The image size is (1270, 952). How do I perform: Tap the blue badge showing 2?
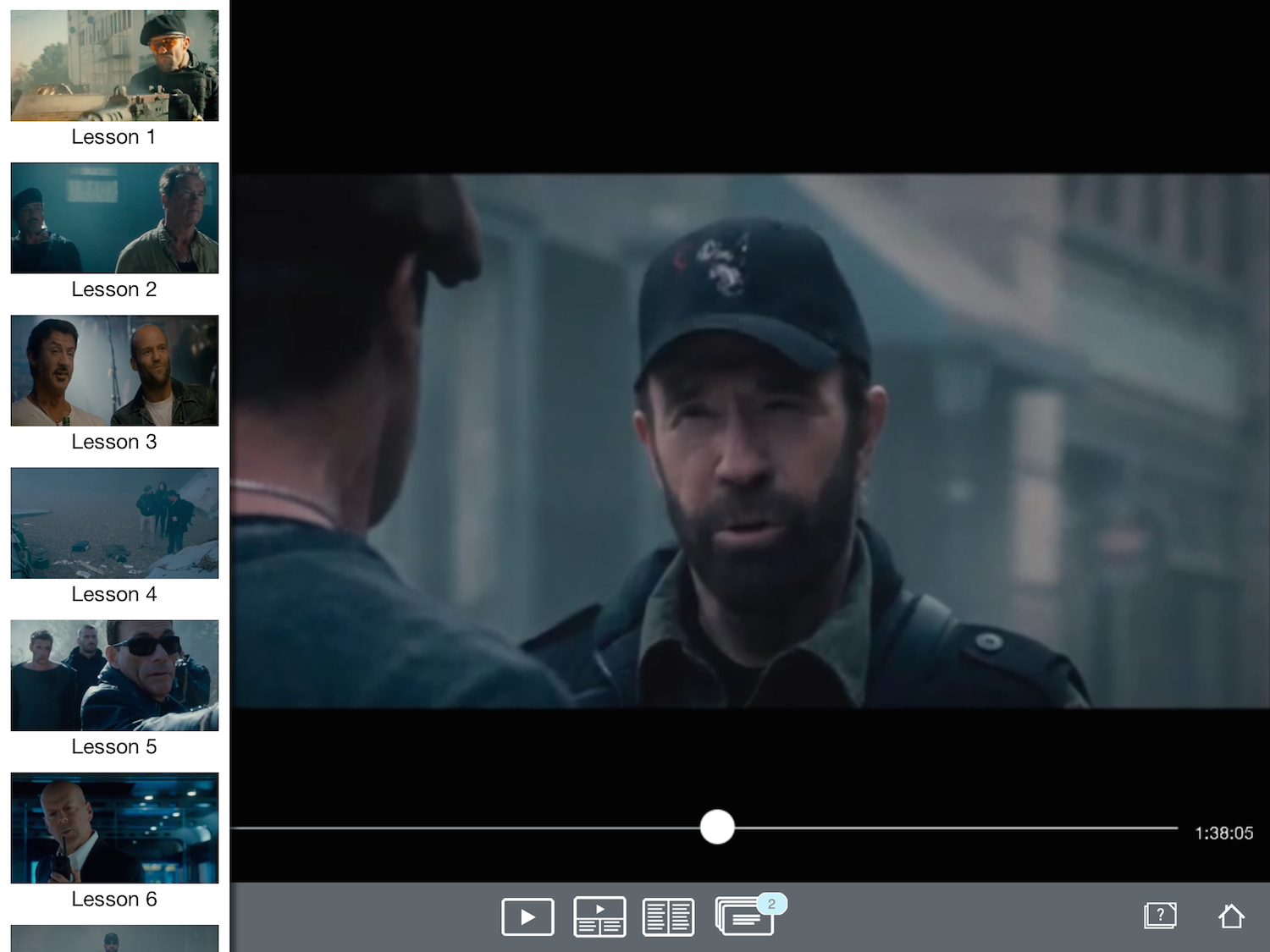pos(771,904)
